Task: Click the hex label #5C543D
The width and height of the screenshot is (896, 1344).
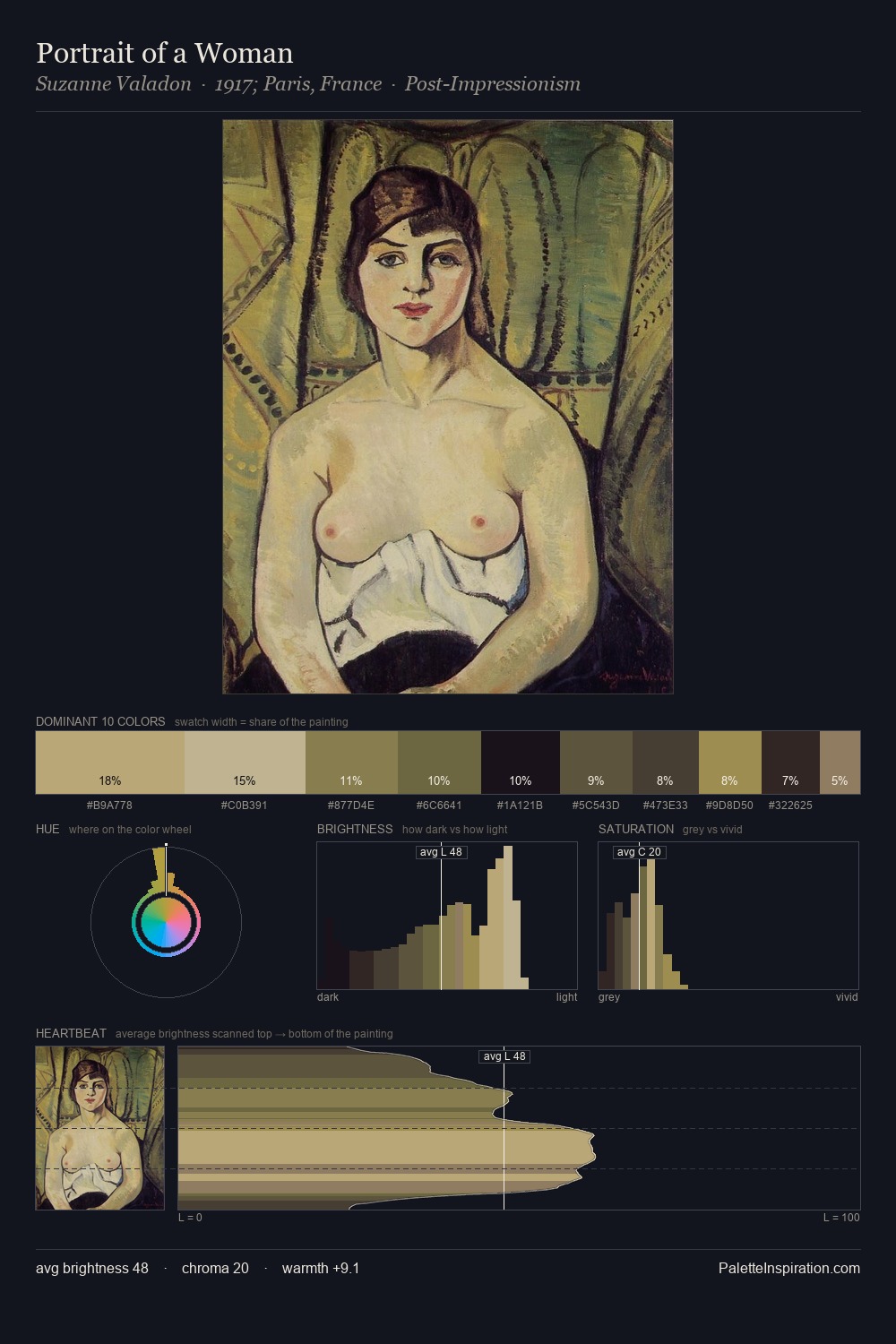Action: tap(596, 806)
